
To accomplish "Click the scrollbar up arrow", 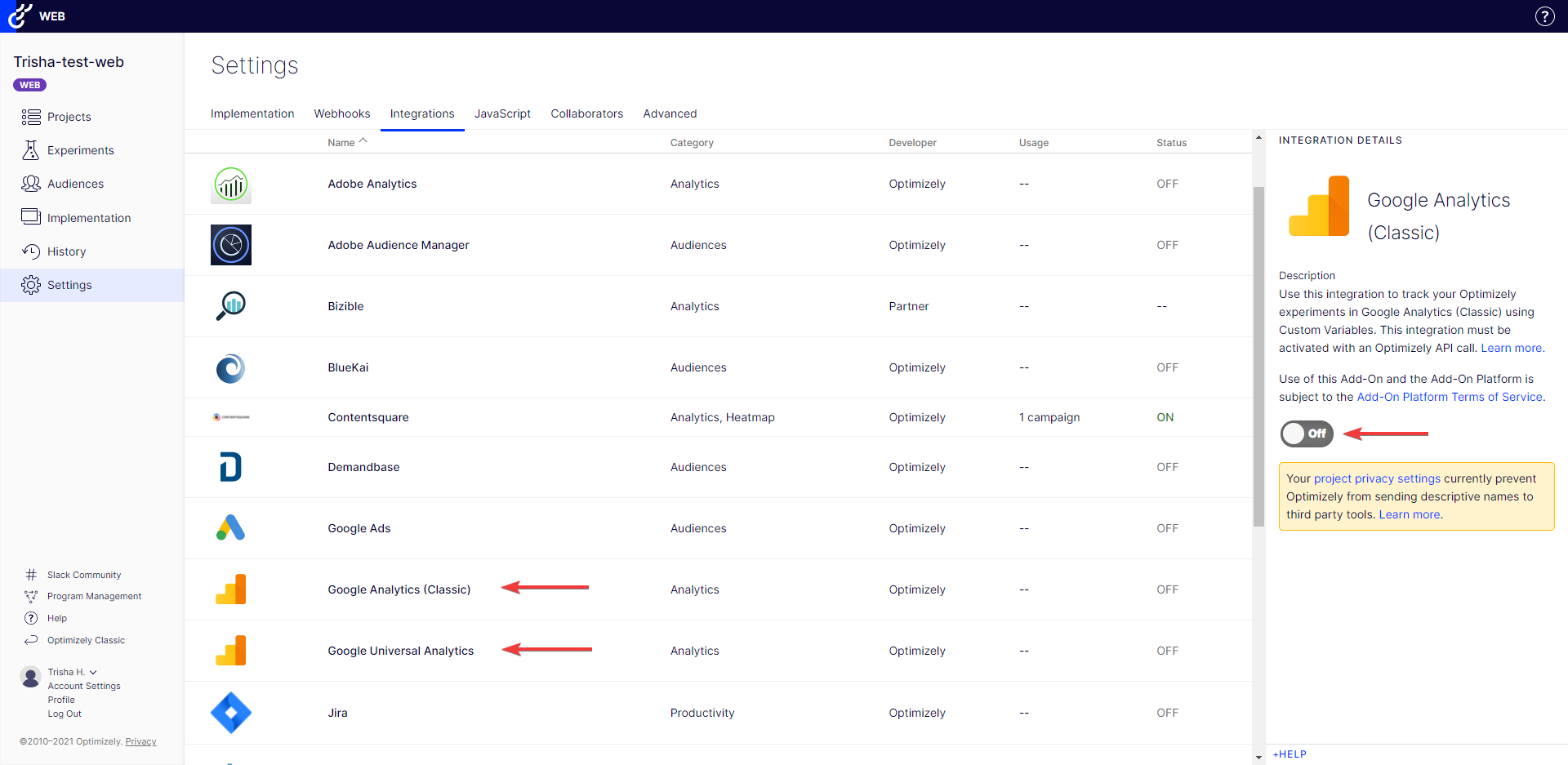I will (1258, 137).
